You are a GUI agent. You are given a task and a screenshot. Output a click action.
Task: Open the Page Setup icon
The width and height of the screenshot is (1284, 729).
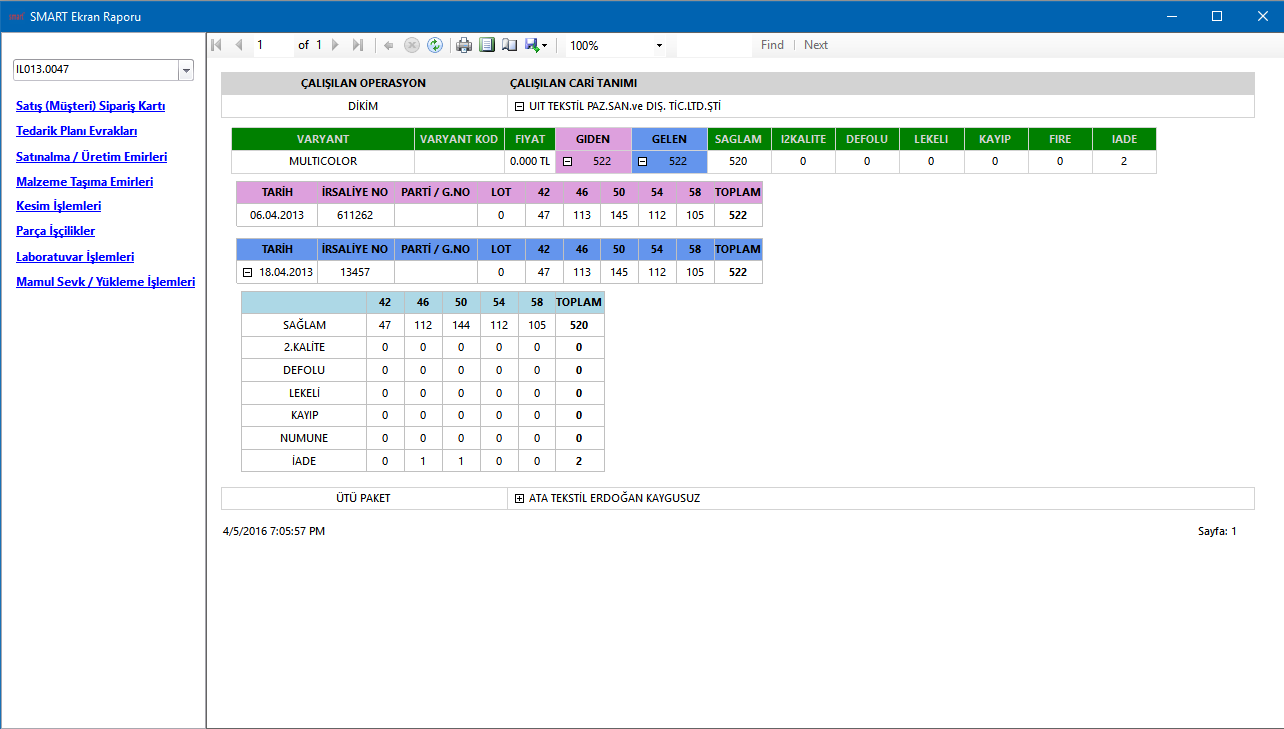tap(510, 45)
